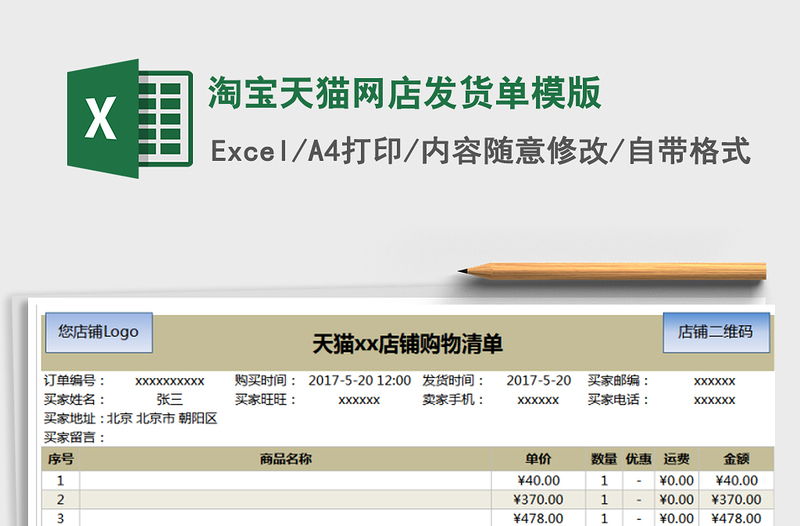This screenshot has height=526, width=800.
Task: Click the 买家旺旺 label
Action: 265,399
